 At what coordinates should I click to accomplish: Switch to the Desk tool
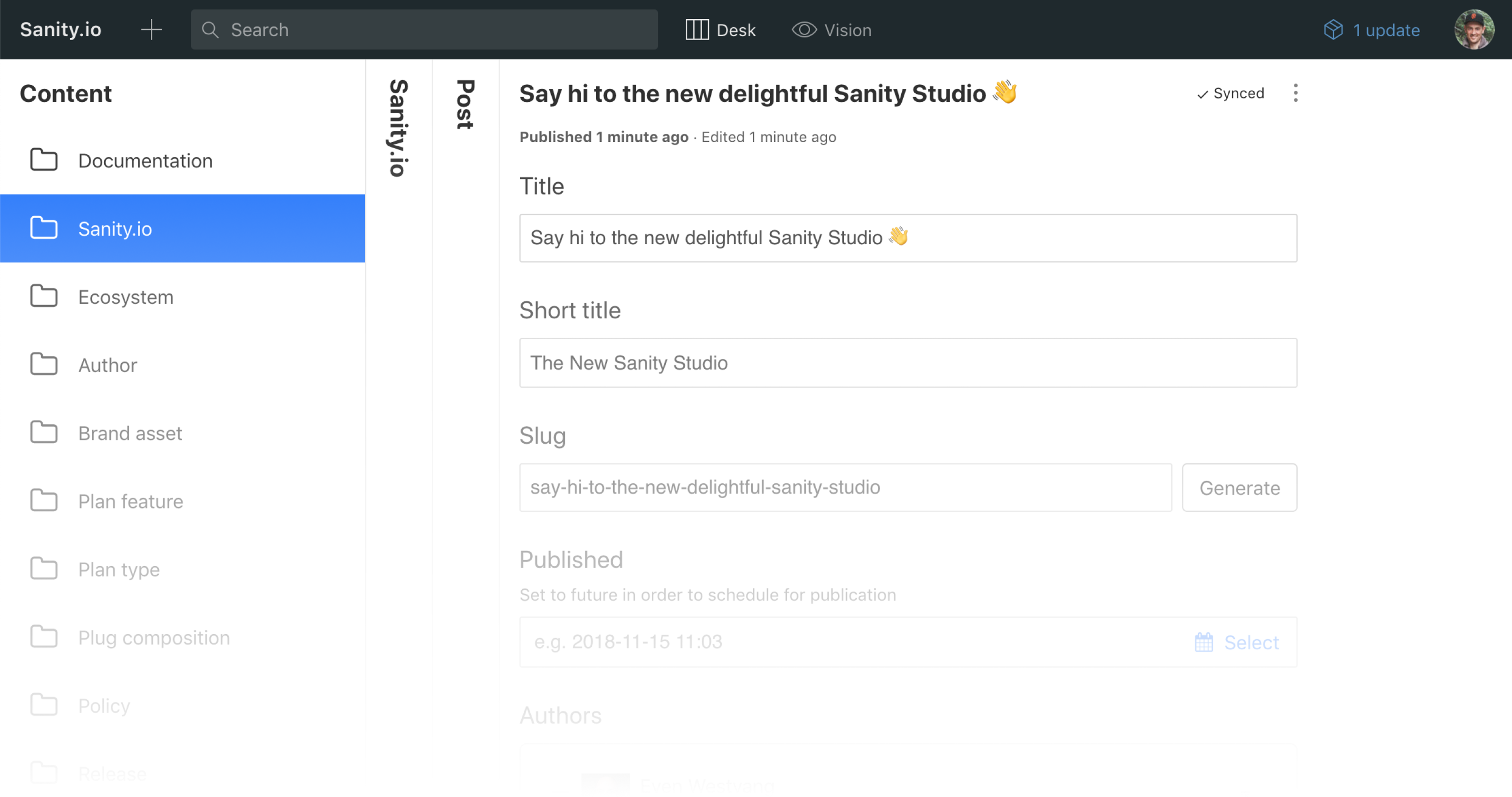pos(721,30)
